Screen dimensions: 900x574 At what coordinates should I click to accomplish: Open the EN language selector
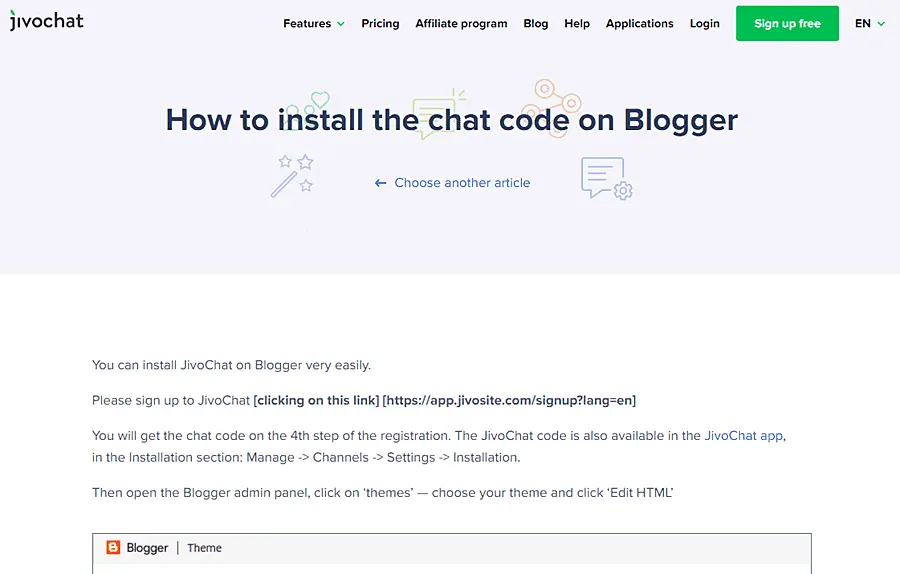click(869, 23)
